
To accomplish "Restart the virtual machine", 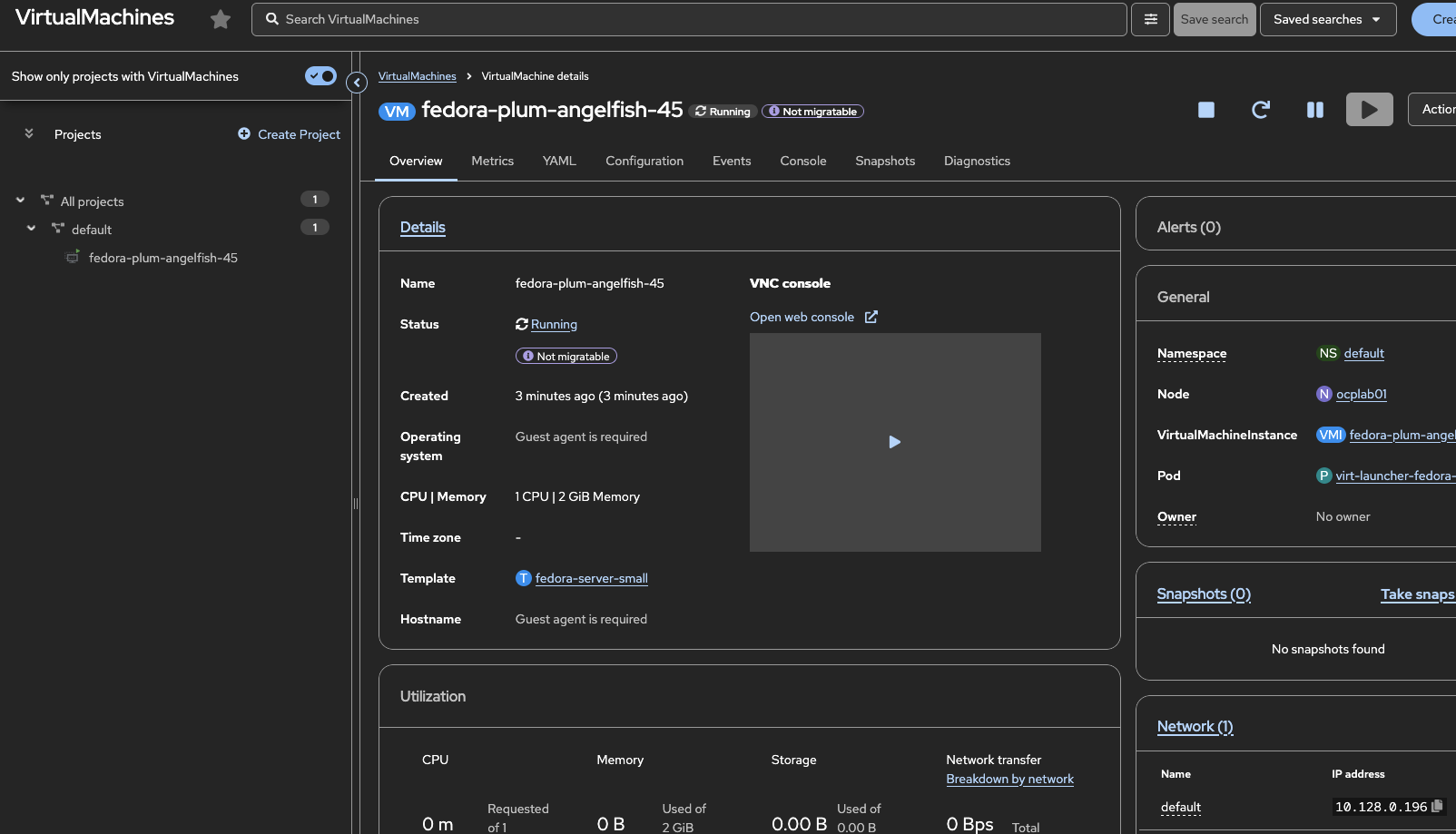I will tap(1261, 110).
